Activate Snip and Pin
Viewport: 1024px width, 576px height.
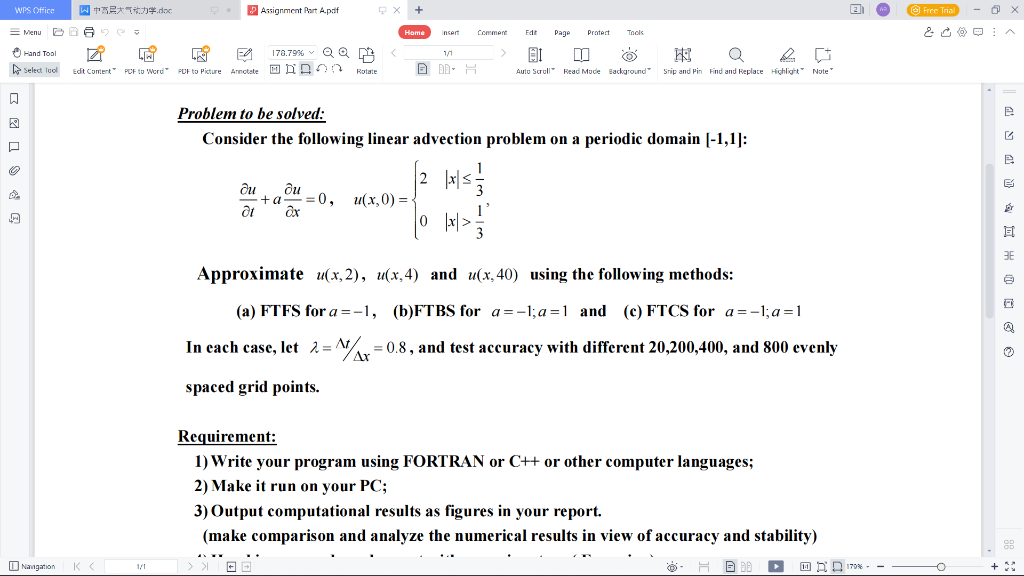(682, 58)
